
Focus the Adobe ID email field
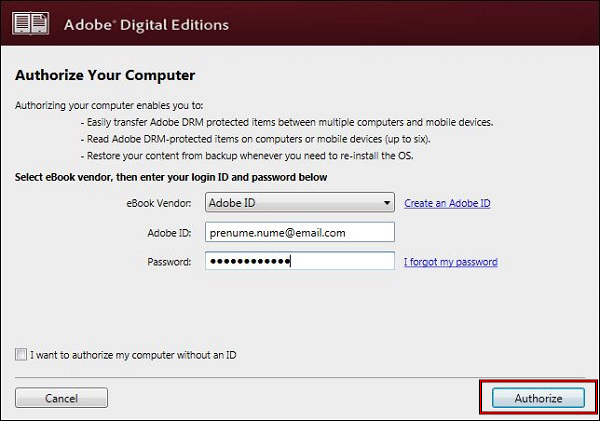pyautogui.click(x=300, y=232)
